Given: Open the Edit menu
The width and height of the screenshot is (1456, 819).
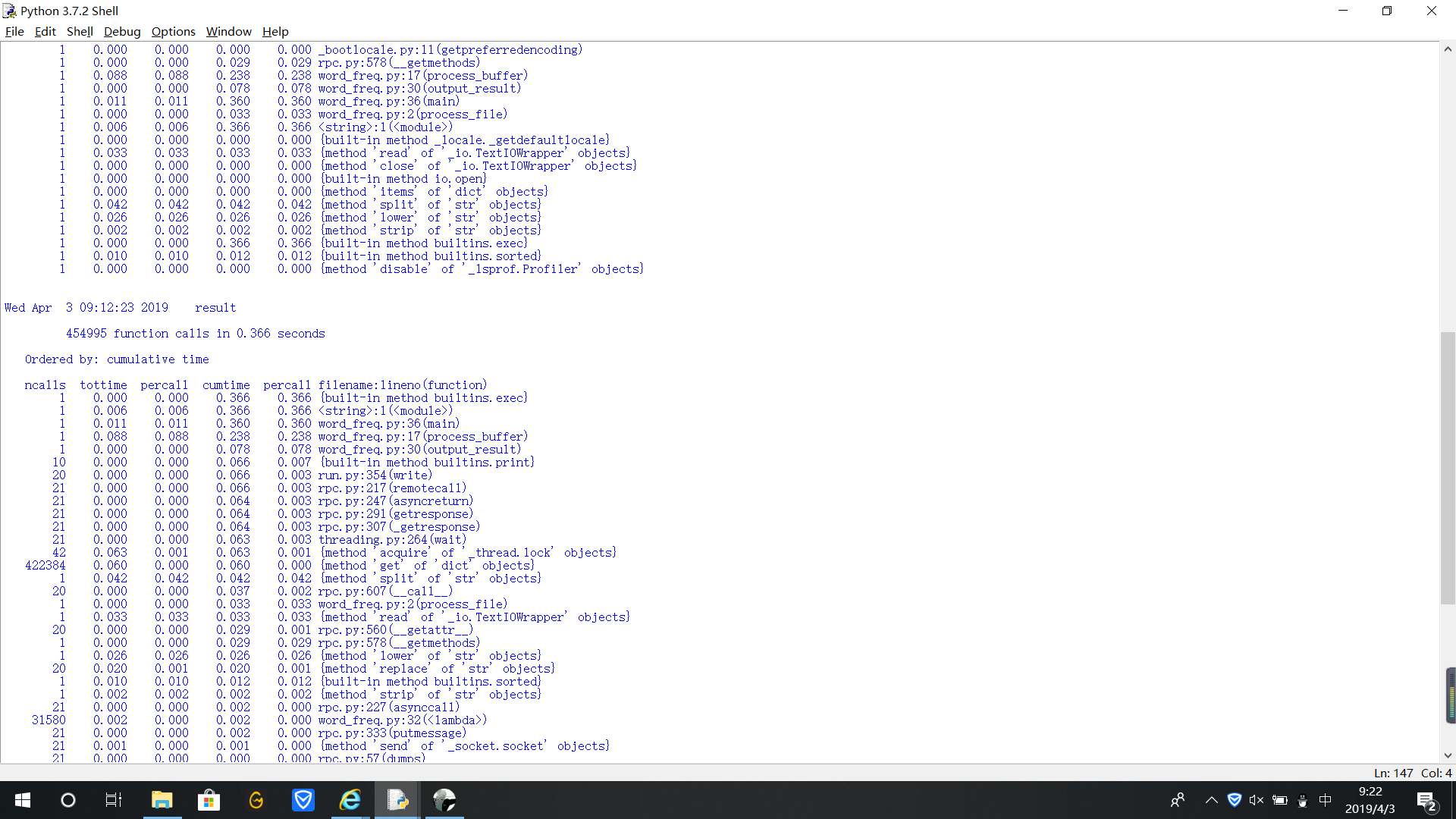Looking at the screenshot, I should 45,31.
